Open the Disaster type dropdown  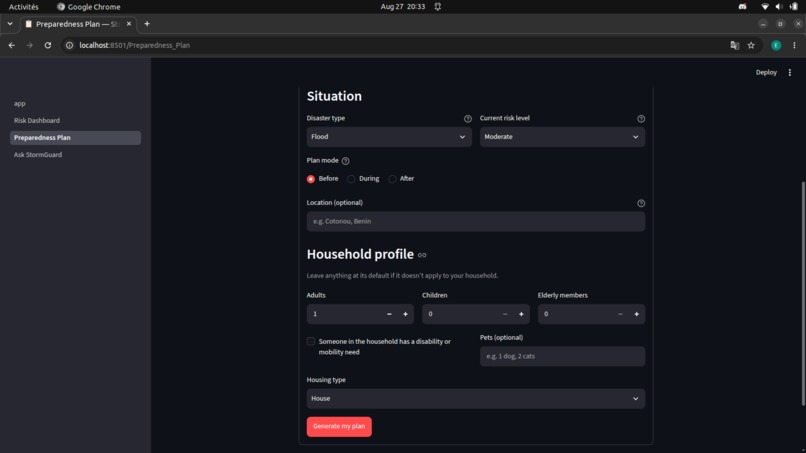coord(389,137)
